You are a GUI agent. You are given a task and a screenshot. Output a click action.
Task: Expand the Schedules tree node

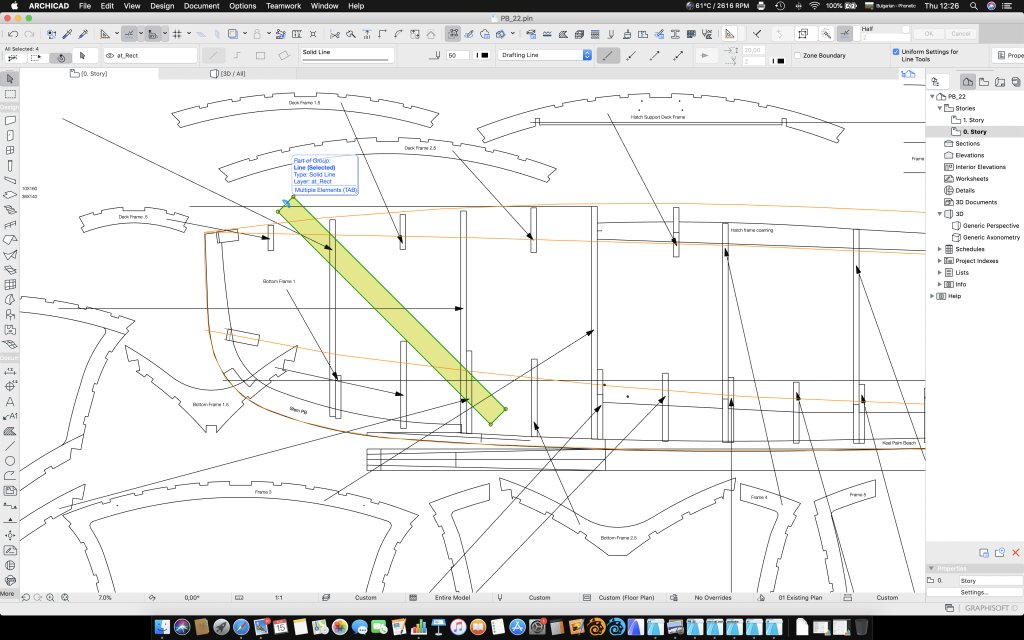(x=939, y=249)
